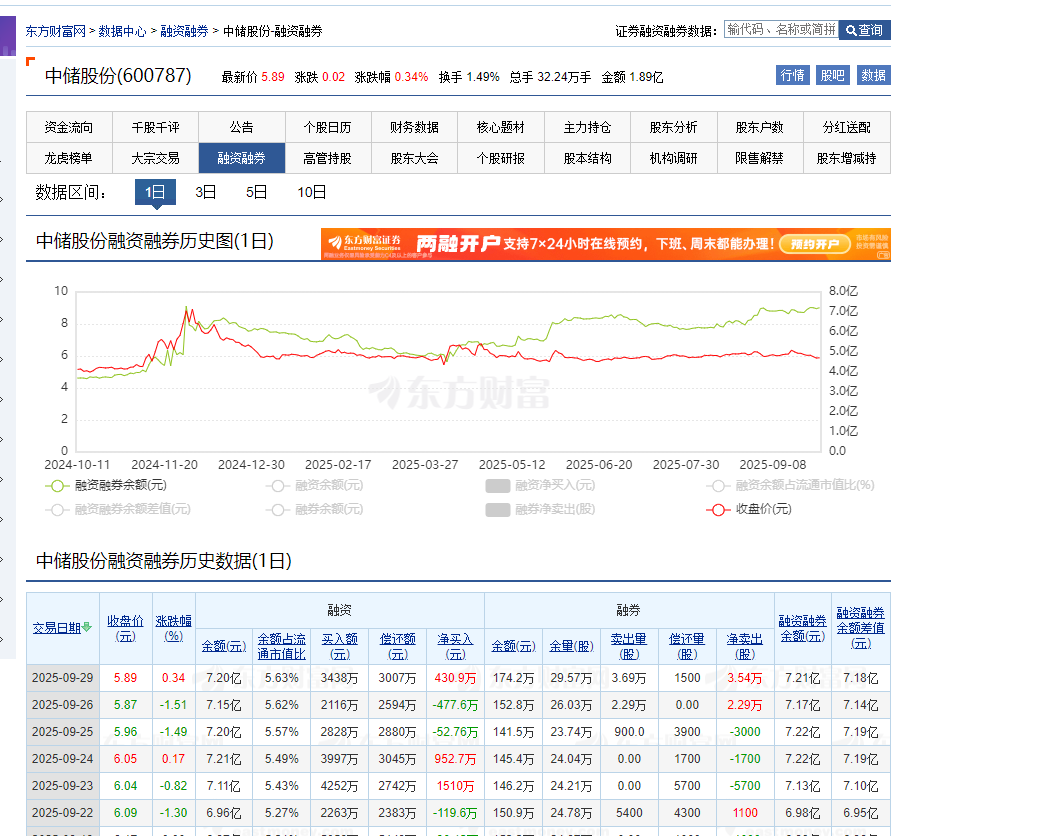Open the 个股研报 tab
Image resolution: width=1054 pixels, height=836 pixels.
pos(501,158)
